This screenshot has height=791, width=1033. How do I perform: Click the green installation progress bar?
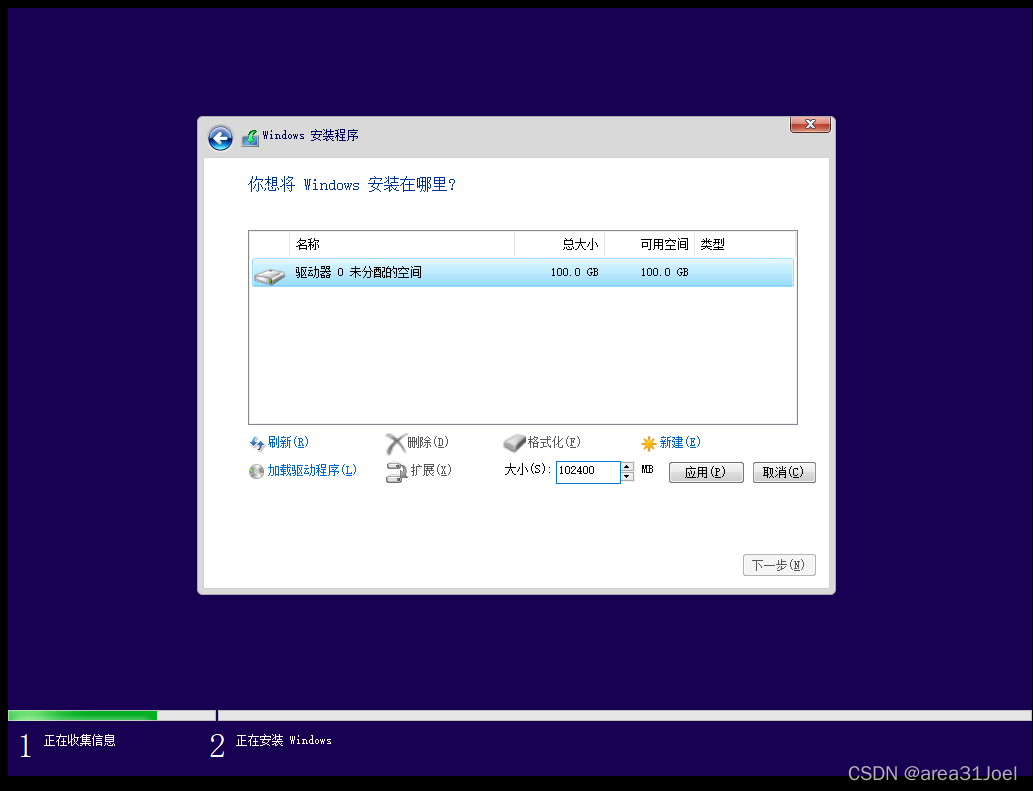coord(82,715)
